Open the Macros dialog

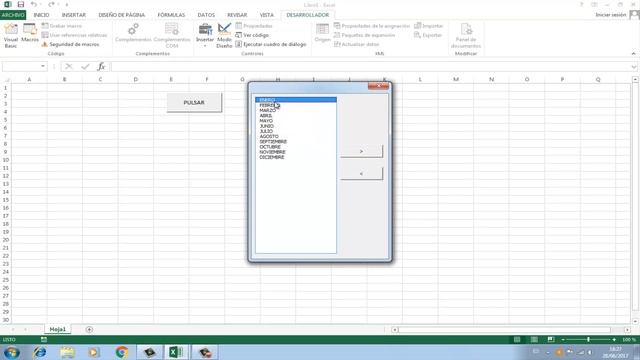click(x=30, y=33)
